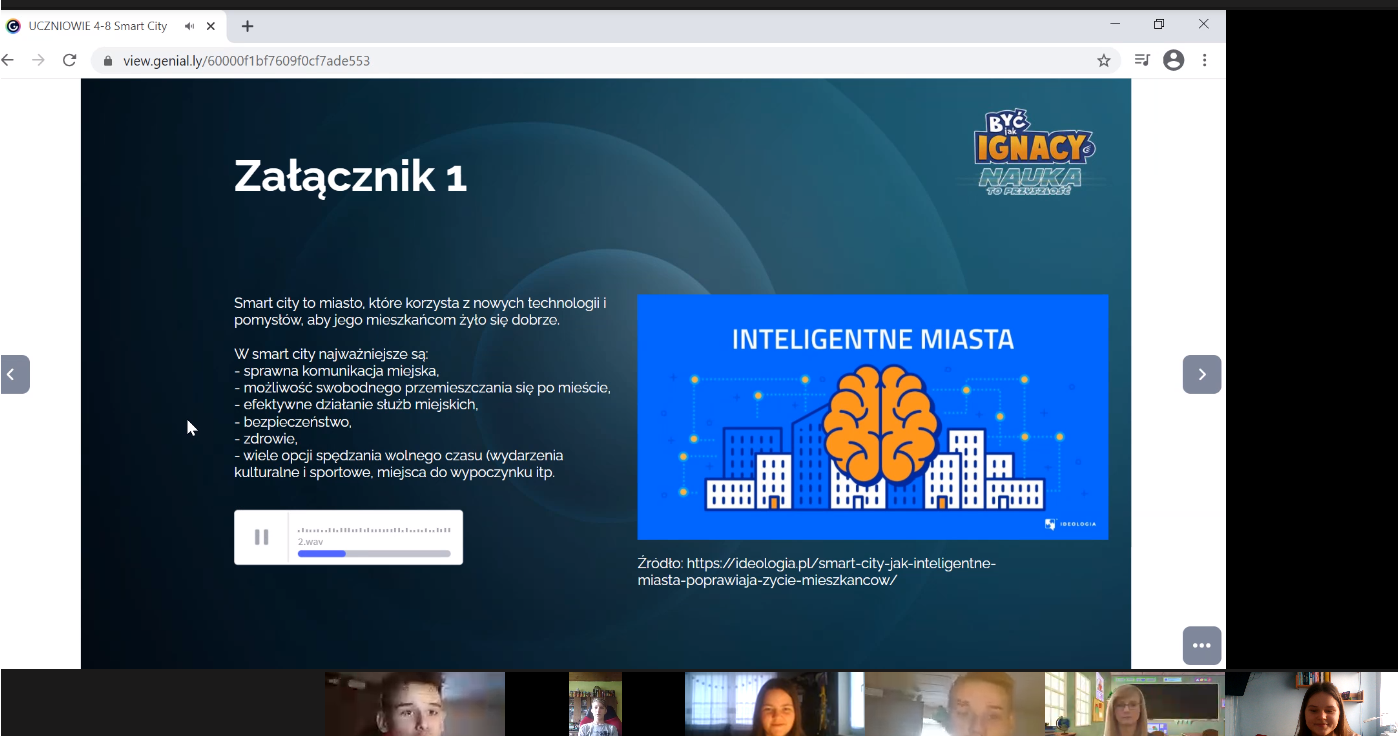
Task: Mute the tab audio speaker icon
Action: 190,26
